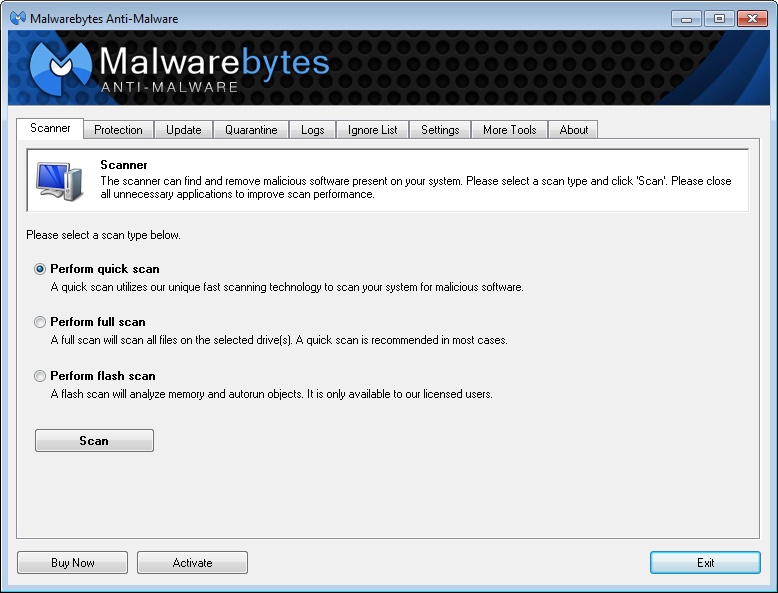Viewport: 778px width, 593px height.
Task: Switch to the Protection tab
Action: (x=118, y=130)
